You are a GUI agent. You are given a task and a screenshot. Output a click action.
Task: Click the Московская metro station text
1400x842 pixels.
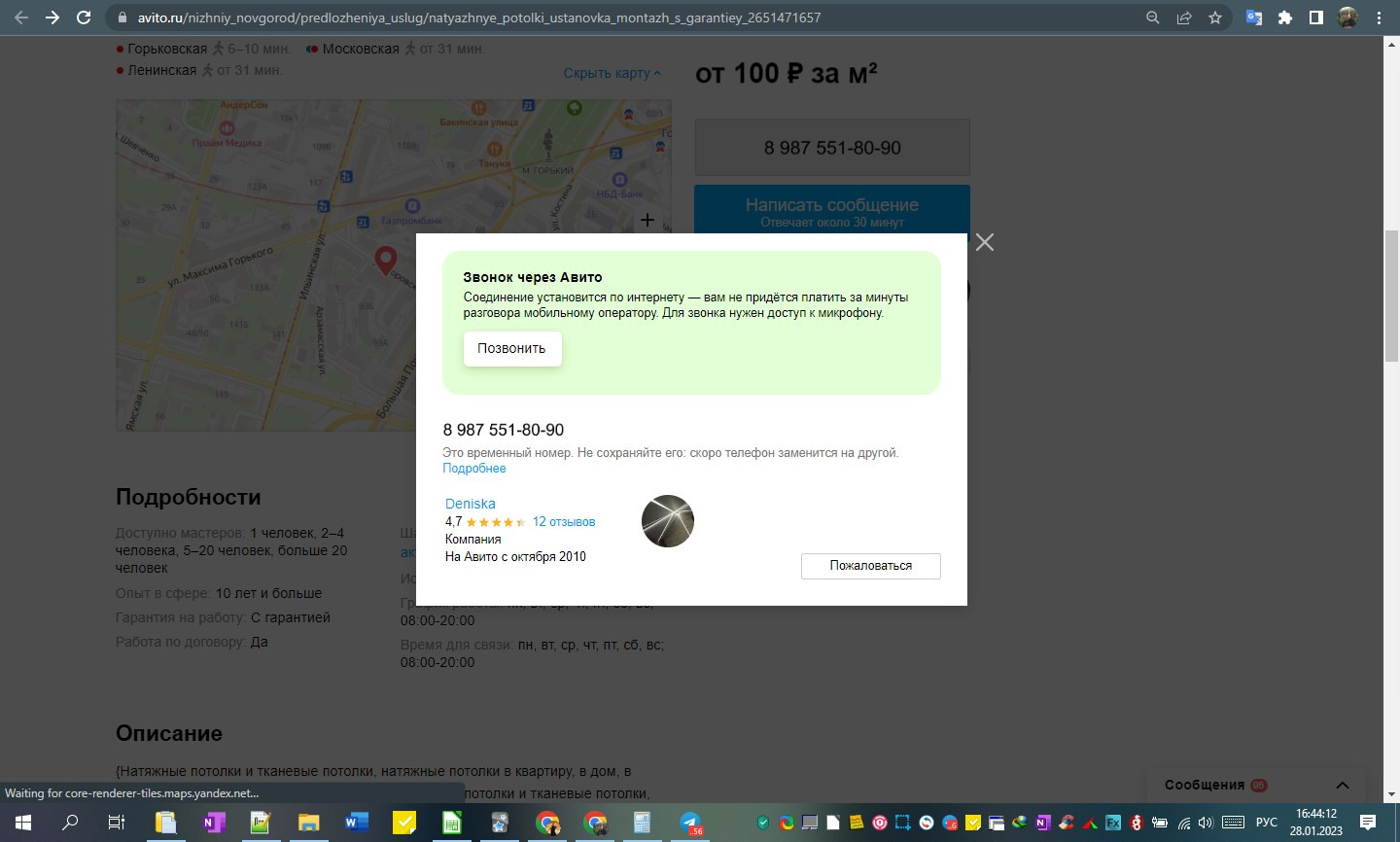tap(361, 49)
